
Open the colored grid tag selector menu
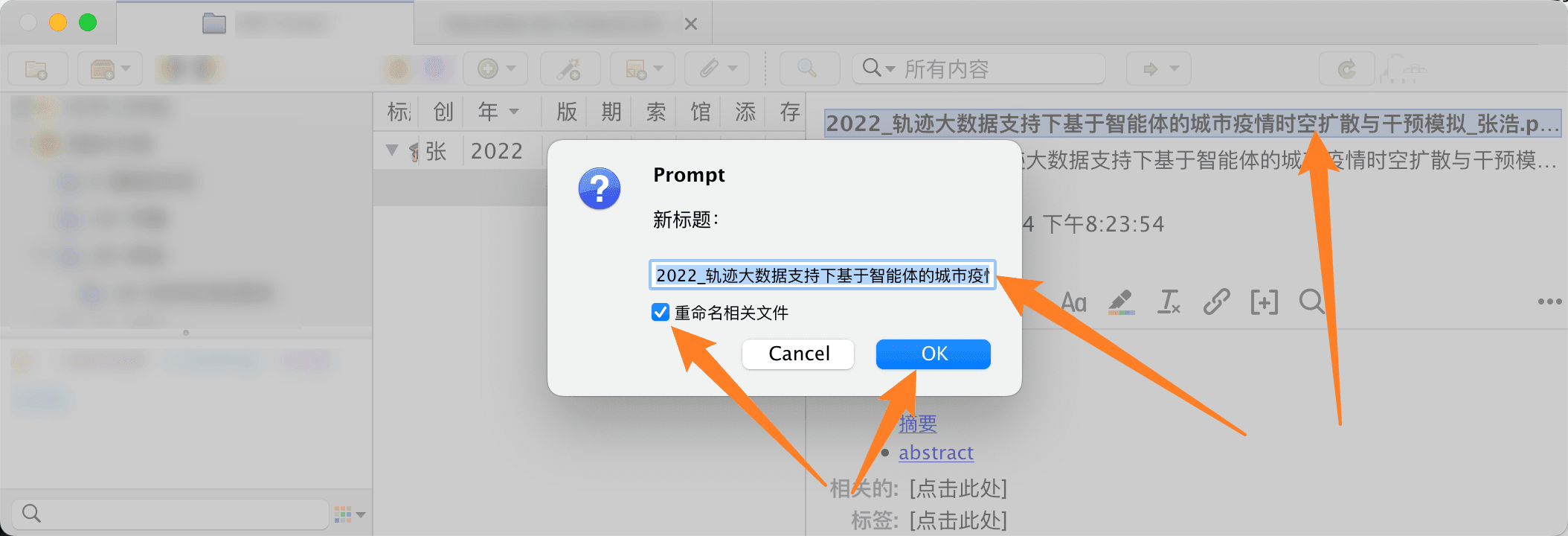tap(350, 514)
